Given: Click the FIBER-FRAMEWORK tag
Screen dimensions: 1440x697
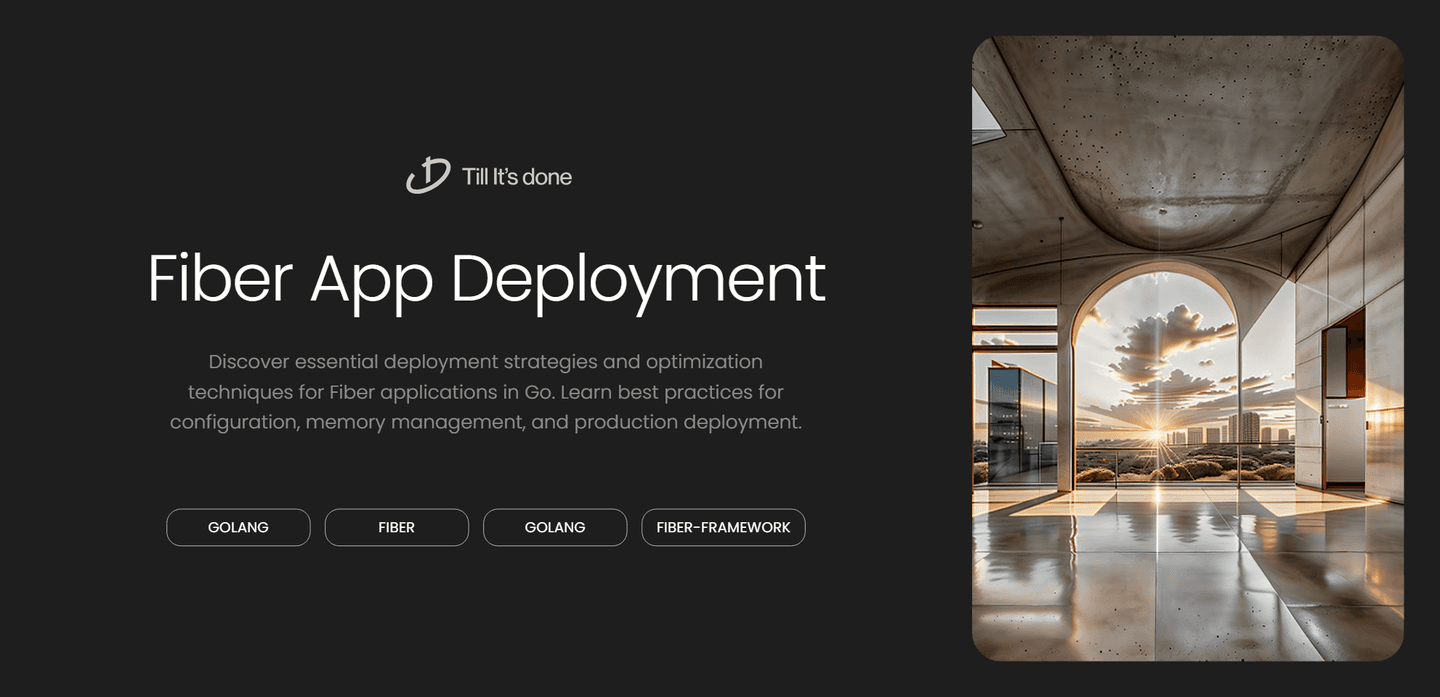Looking at the screenshot, I should [723, 527].
